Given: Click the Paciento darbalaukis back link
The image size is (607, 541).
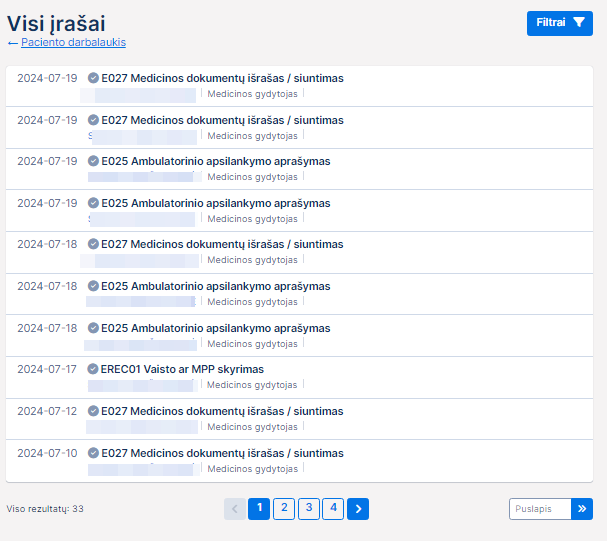Looking at the screenshot, I should (73, 42).
